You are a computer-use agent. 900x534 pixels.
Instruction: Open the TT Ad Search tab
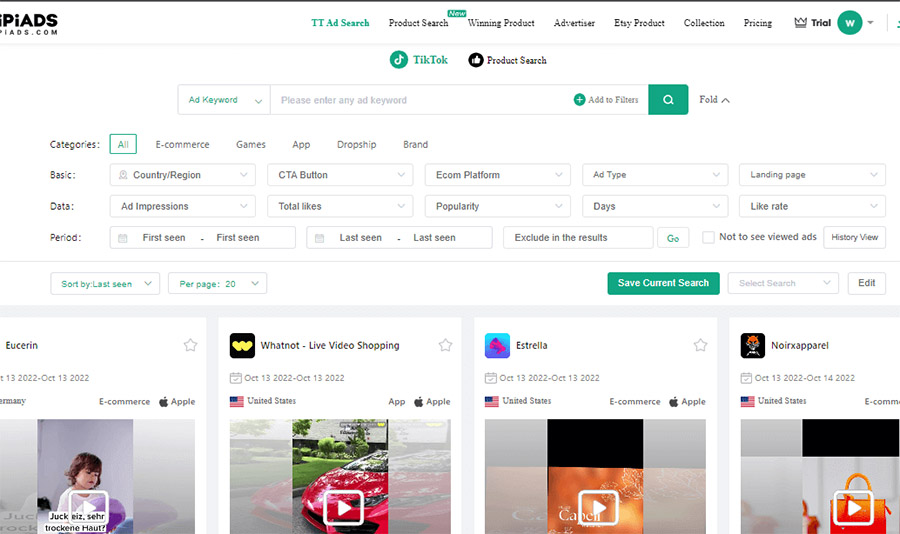pos(340,23)
